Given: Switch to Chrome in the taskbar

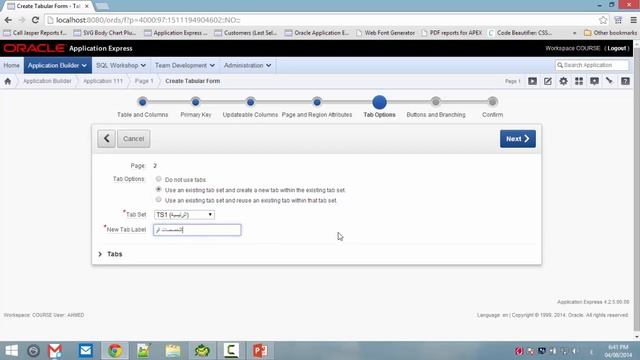Looking at the screenshot, I should tap(115, 351).
